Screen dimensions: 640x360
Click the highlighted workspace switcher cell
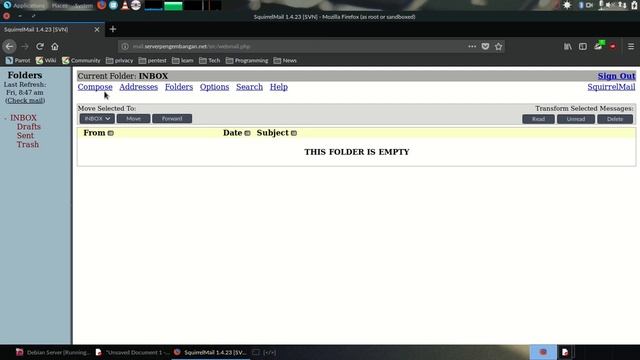coord(543,352)
